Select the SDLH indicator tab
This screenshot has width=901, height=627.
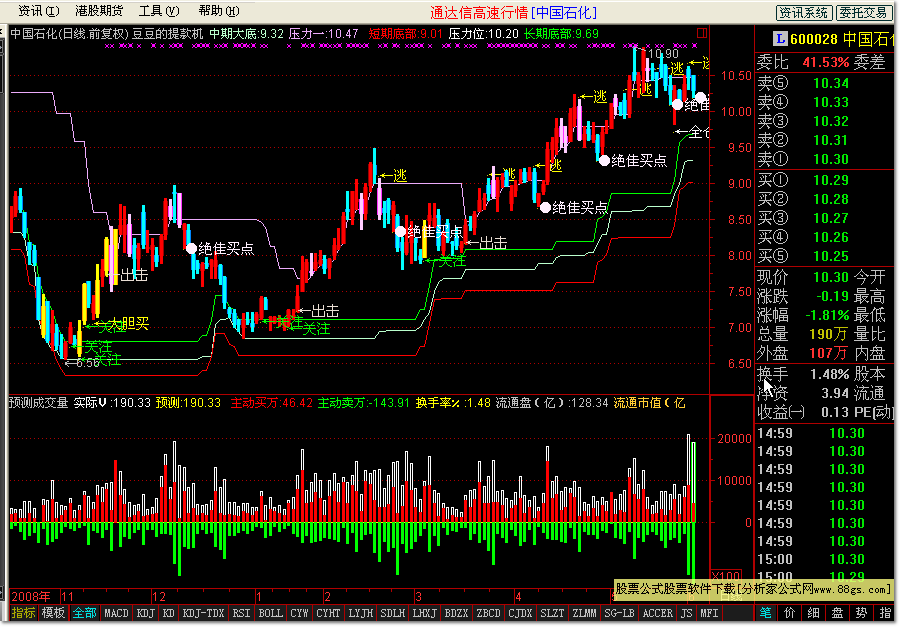[392, 613]
